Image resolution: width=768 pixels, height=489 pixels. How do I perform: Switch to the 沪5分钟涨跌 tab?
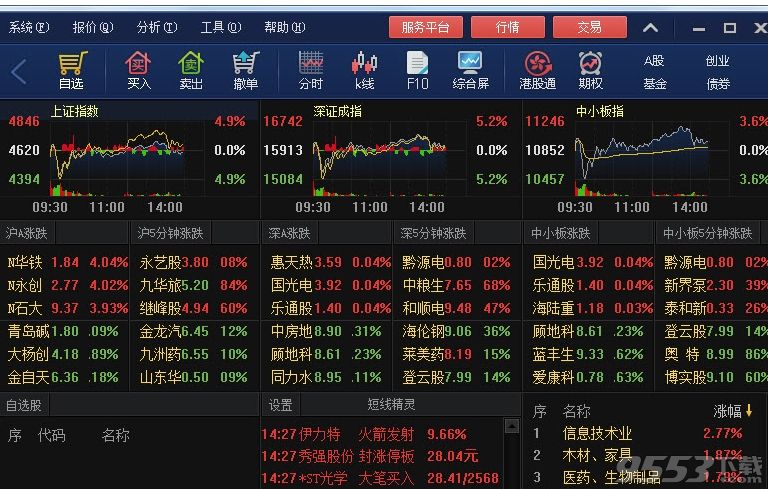pyautogui.click(x=170, y=233)
